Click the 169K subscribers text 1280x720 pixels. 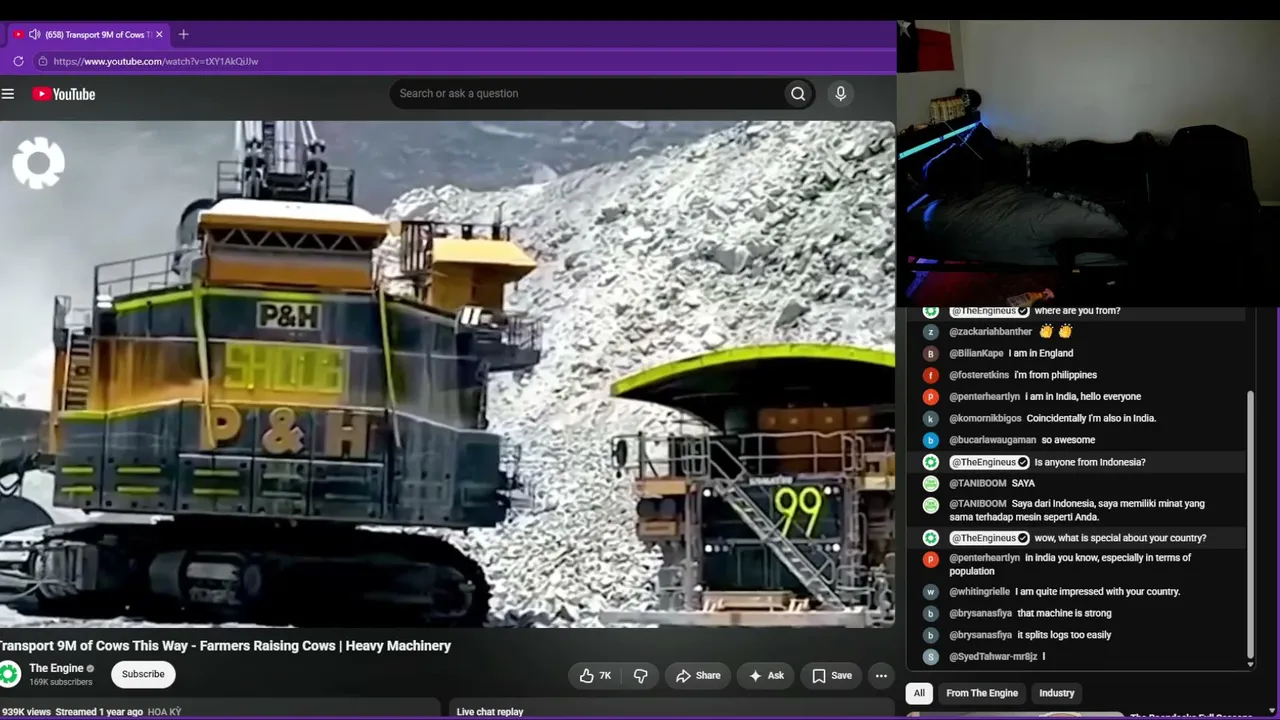point(61,682)
